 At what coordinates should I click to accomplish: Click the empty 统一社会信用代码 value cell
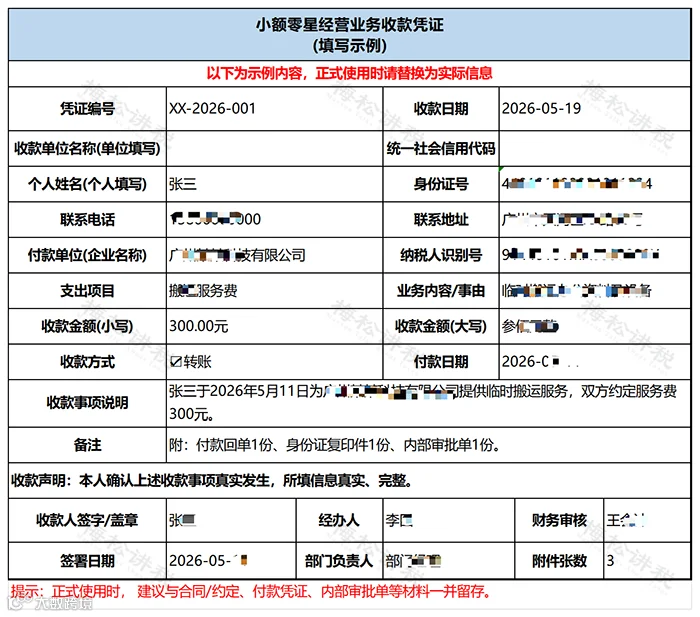[x=595, y=149]
